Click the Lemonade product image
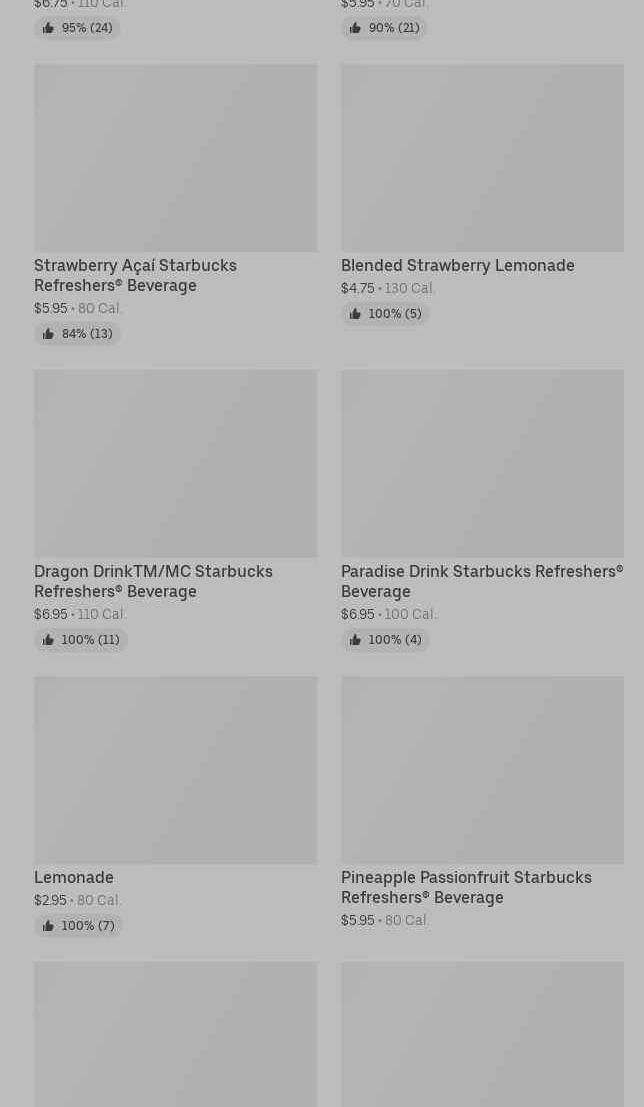The image size is (644, 1107). [x=175, y=770]
